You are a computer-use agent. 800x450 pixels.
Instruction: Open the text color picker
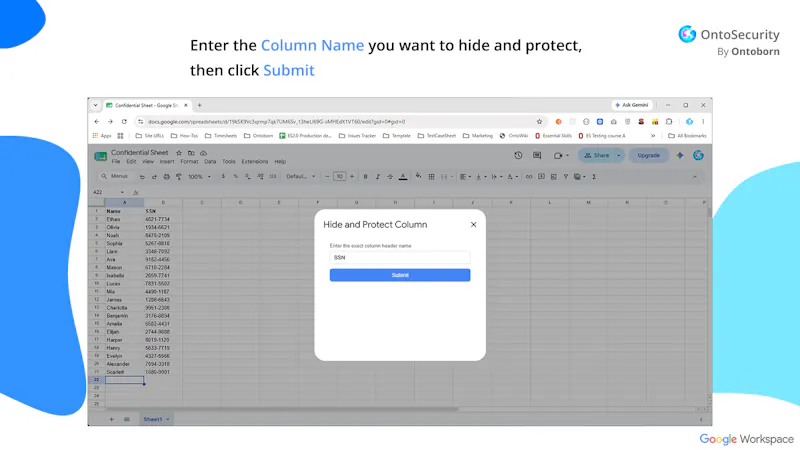[403, 177]
